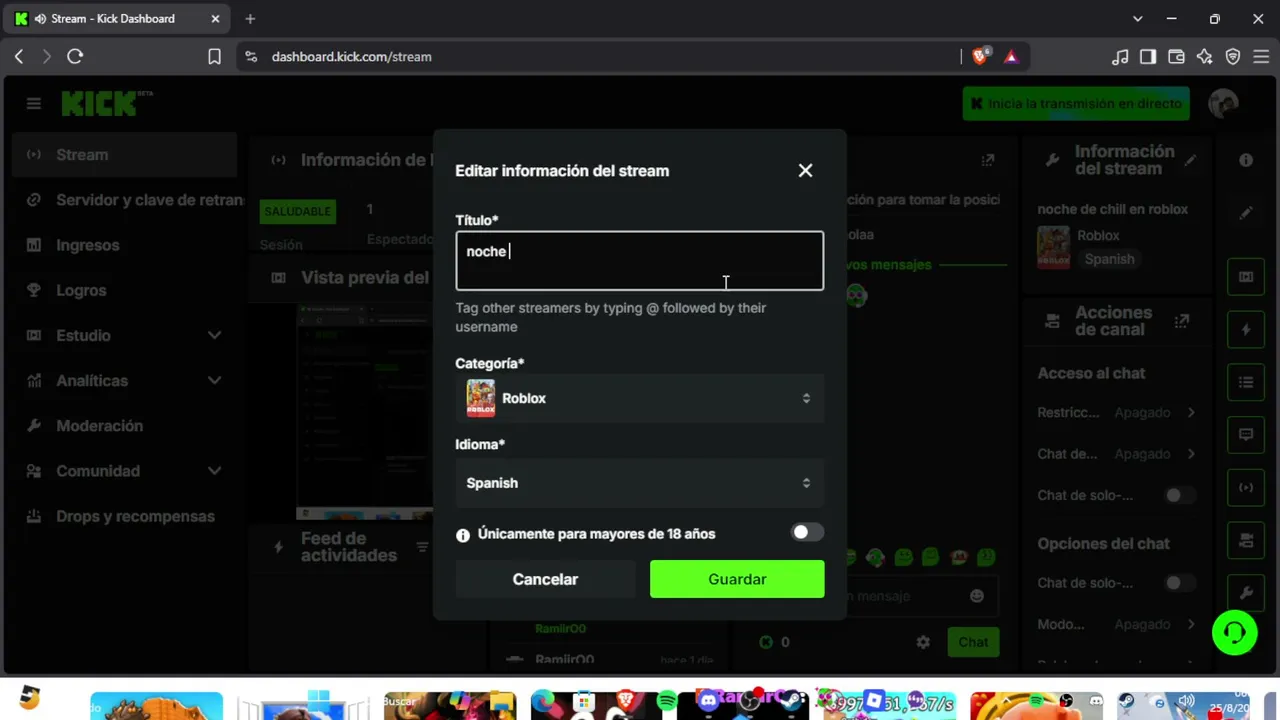
Task: Toggle the mayores de 18 años switch
Action: [x=807, y=533]
